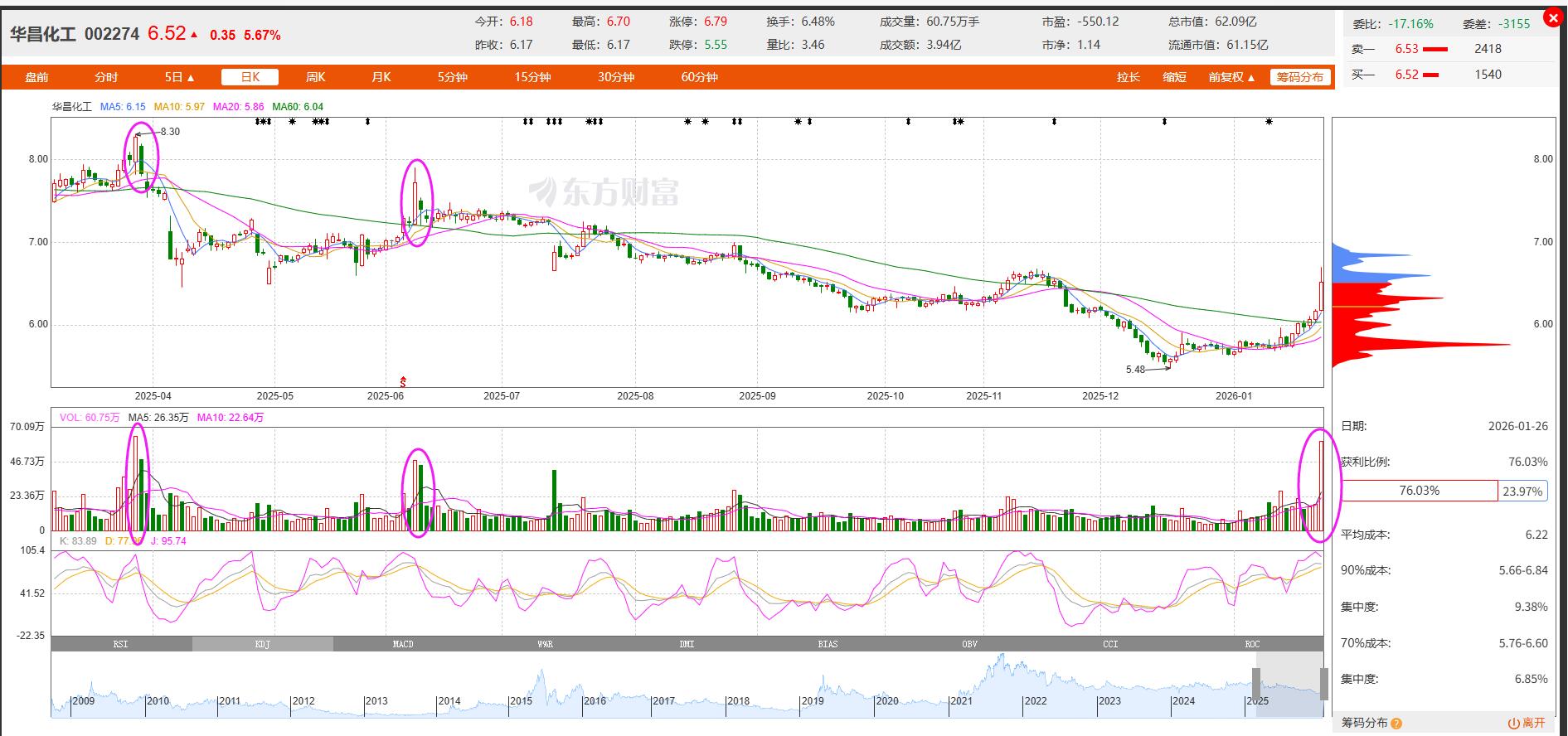Click the 换手 6.48% value
1568x736 pixels.
click(x=818, y=22)
